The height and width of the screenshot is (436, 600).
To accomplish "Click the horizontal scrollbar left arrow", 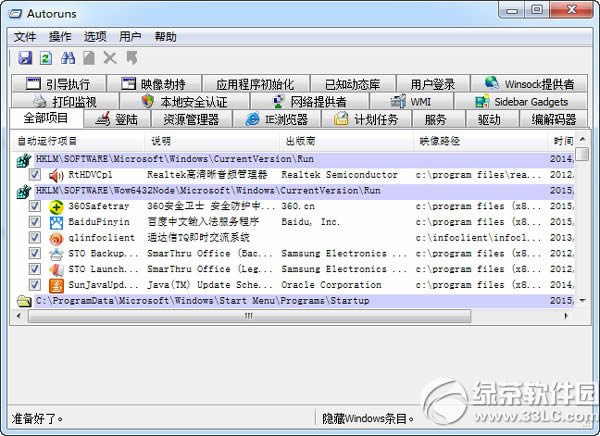I will [x=19, y=316].
